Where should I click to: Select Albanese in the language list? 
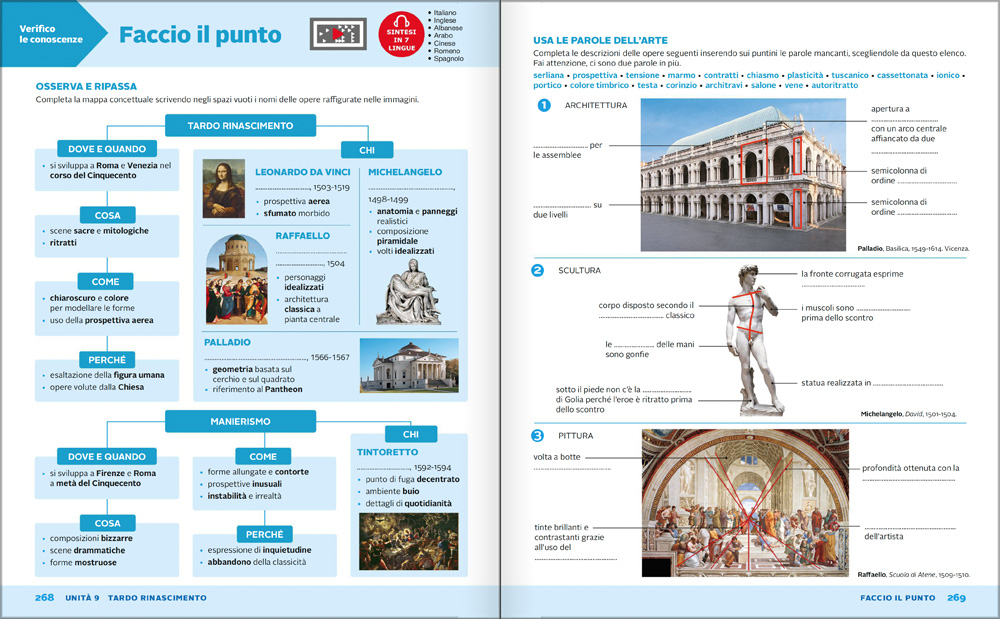tap(448, 28)
